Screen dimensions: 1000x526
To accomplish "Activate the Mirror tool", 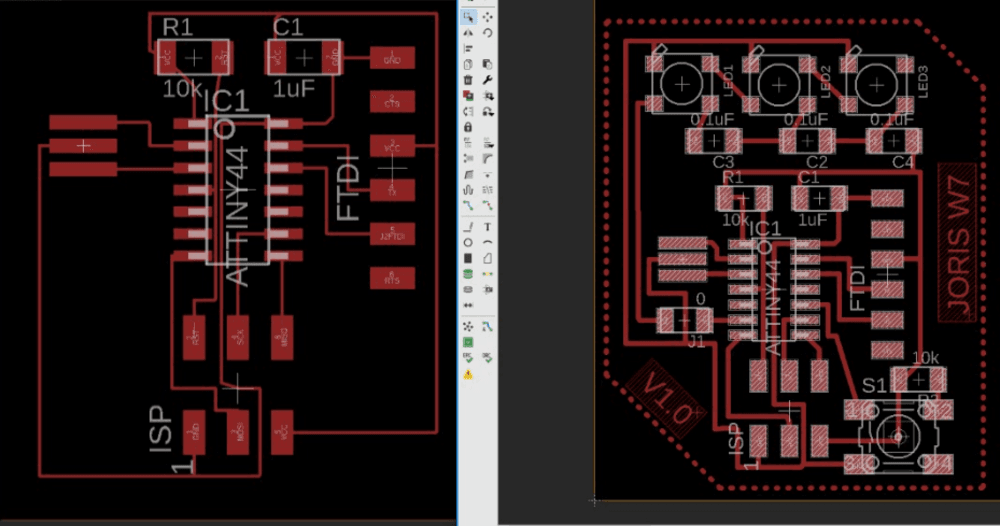I will pyautogui.click(x=468, y=33).
